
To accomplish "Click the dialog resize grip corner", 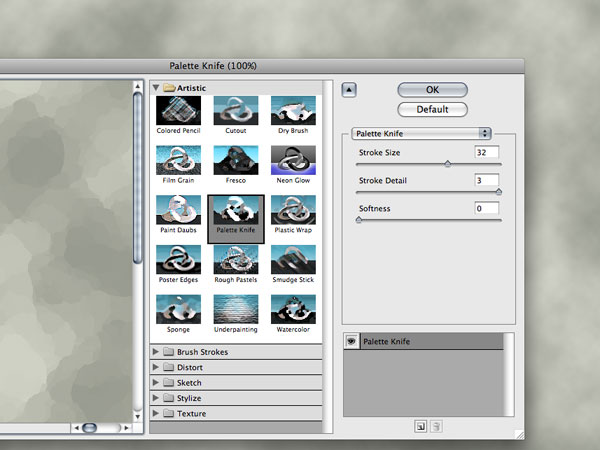I will click(x=519, y=435).
